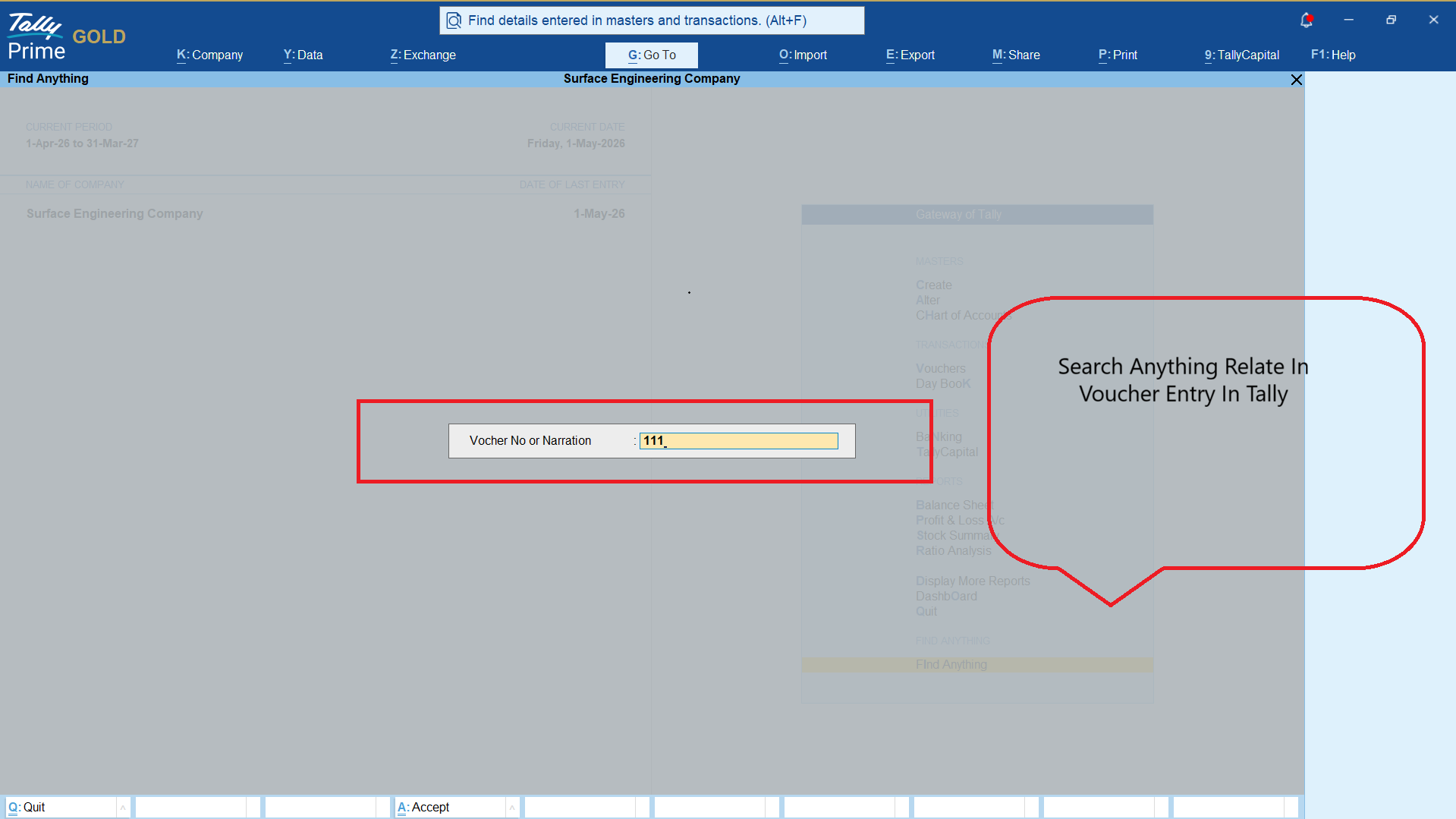Viewport: 1456px width, 819px height.
Task: Expand the arrow beside Quit button
Action: [123, 808]
